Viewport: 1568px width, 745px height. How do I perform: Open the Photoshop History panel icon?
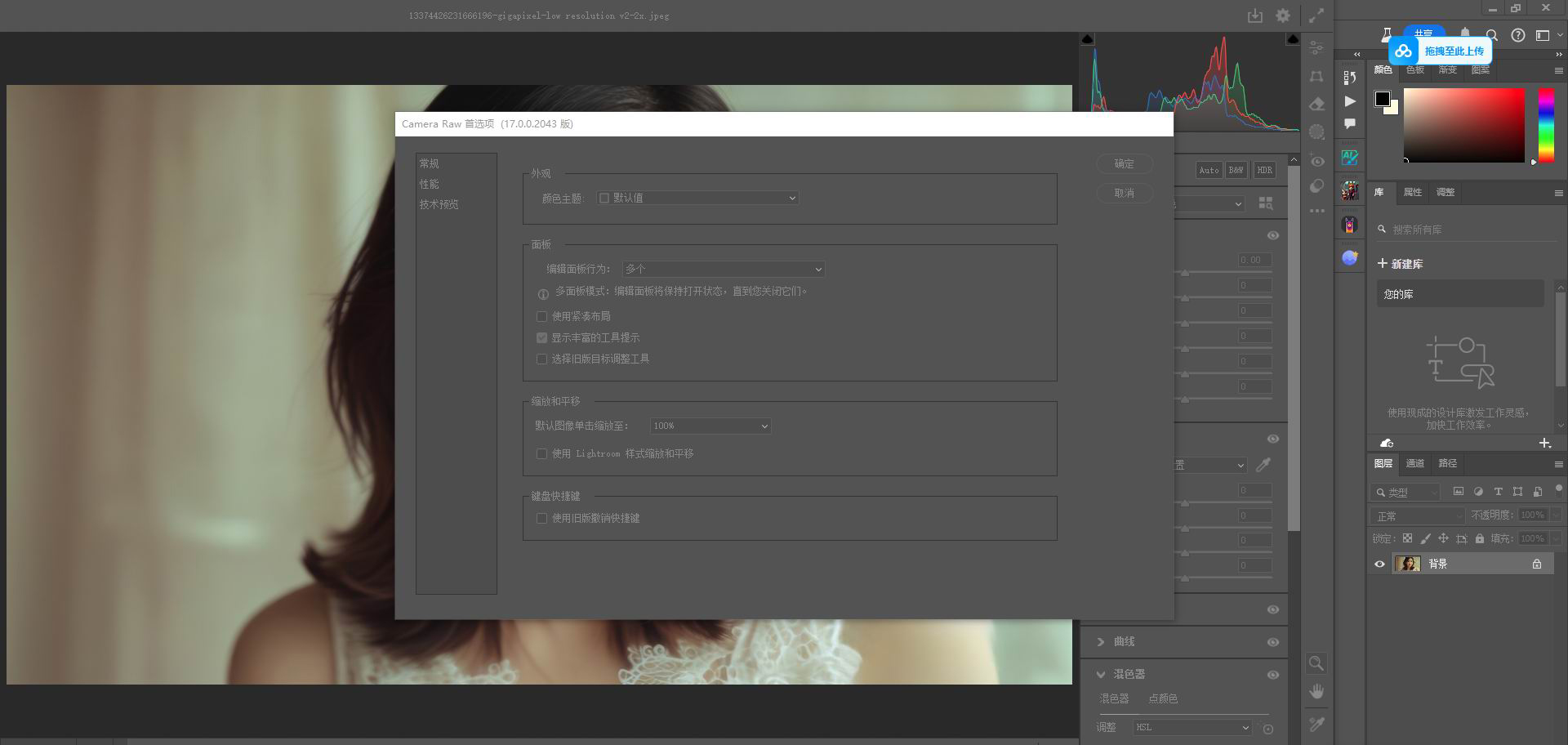[x=1350, y=77]
